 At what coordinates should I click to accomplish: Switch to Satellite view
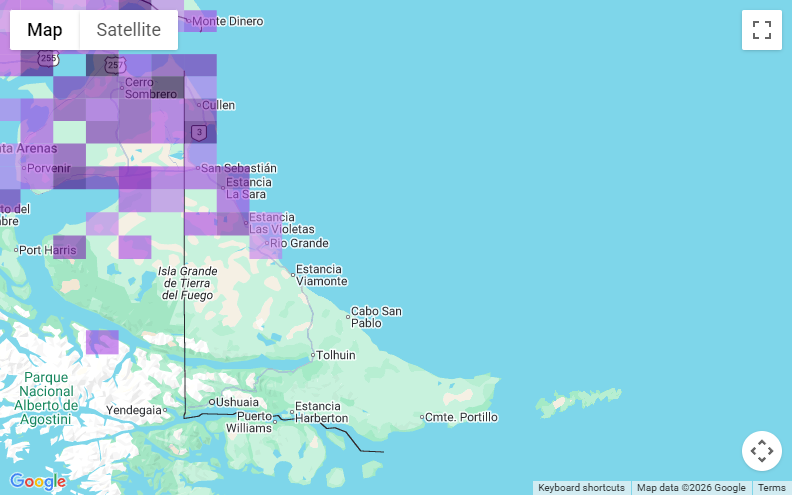(128, 30)
